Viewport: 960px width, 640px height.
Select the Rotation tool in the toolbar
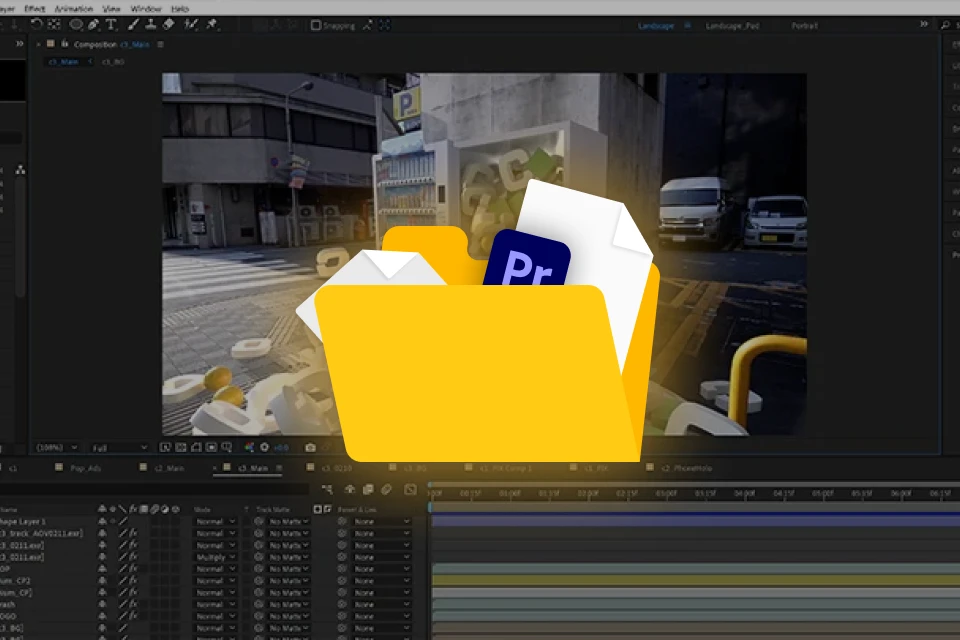(37, 24)
